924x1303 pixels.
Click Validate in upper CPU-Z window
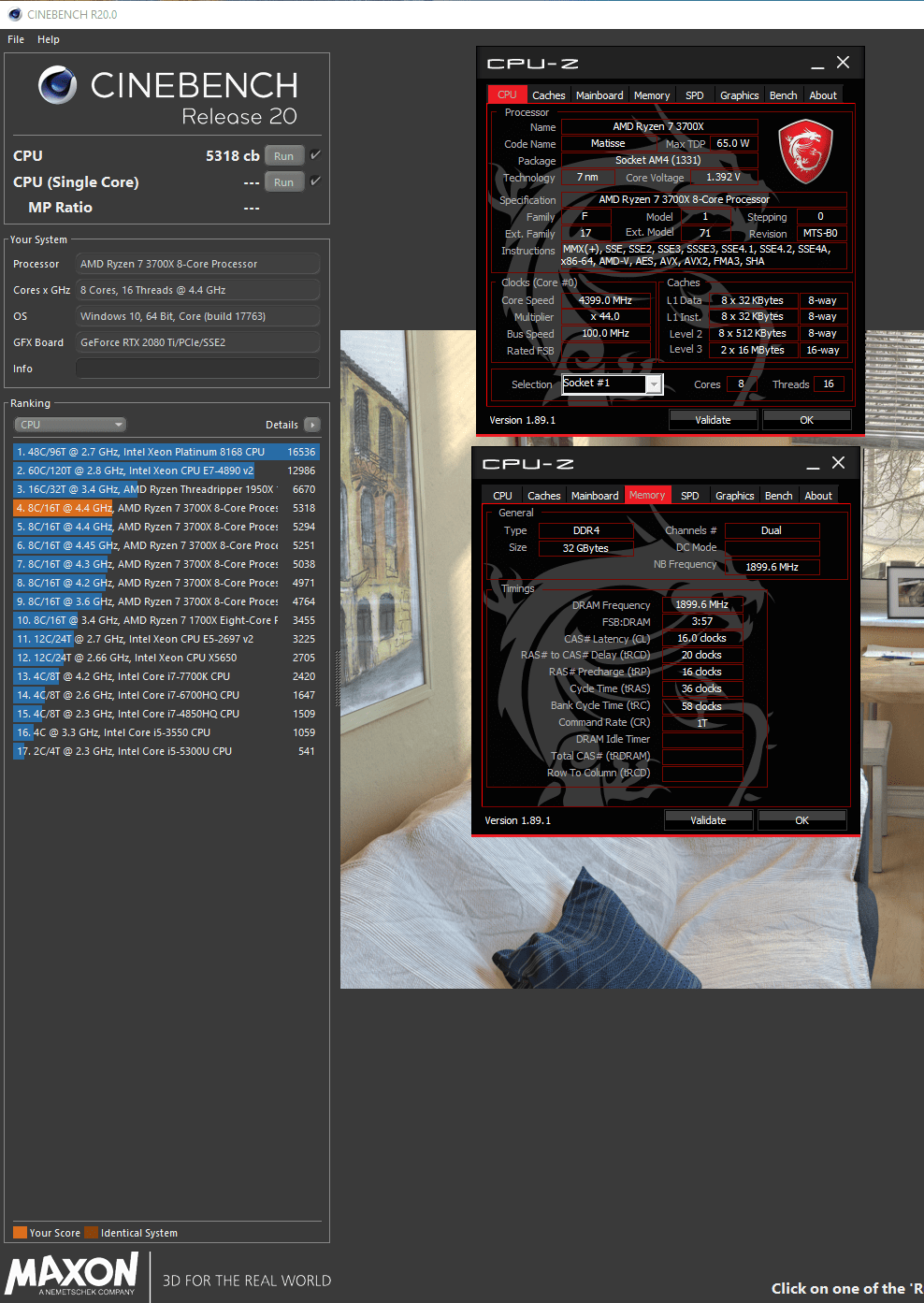pos(713,420)
